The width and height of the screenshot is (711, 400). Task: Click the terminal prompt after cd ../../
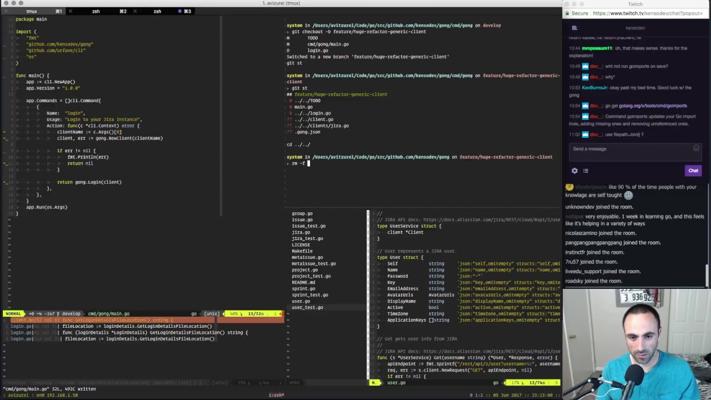(x=308, y=163)
